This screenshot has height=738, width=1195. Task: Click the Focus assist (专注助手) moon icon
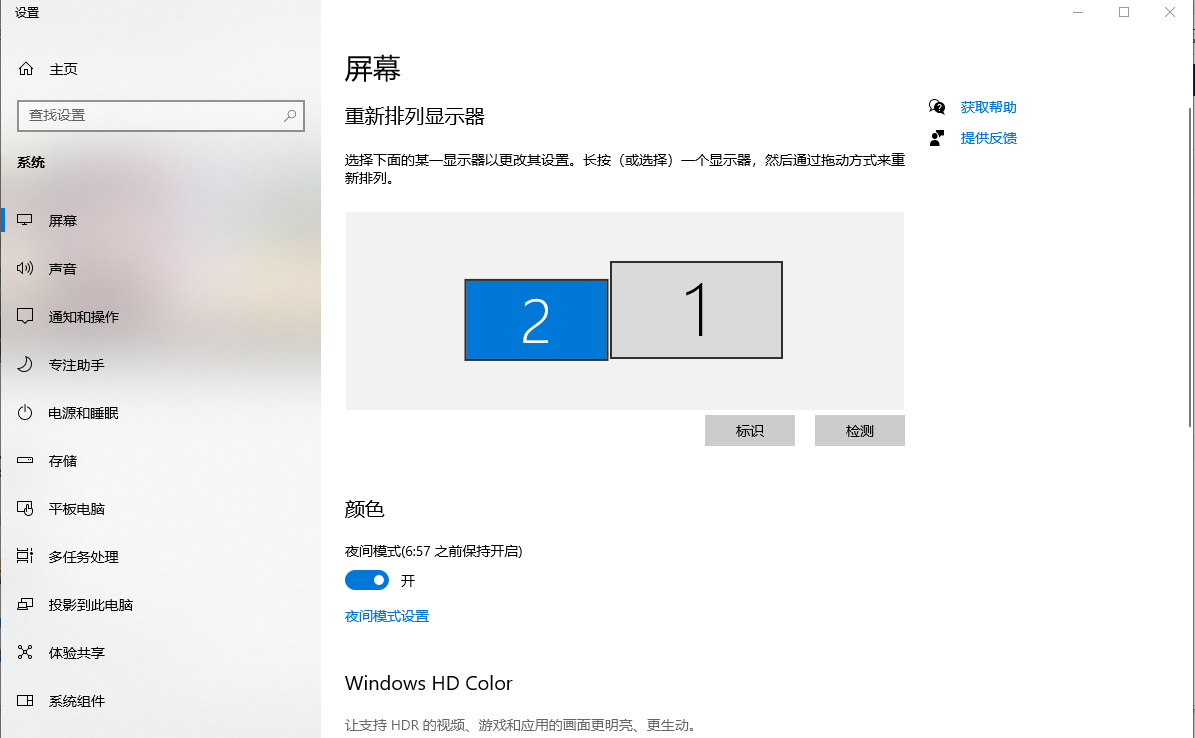pos(25,364)
